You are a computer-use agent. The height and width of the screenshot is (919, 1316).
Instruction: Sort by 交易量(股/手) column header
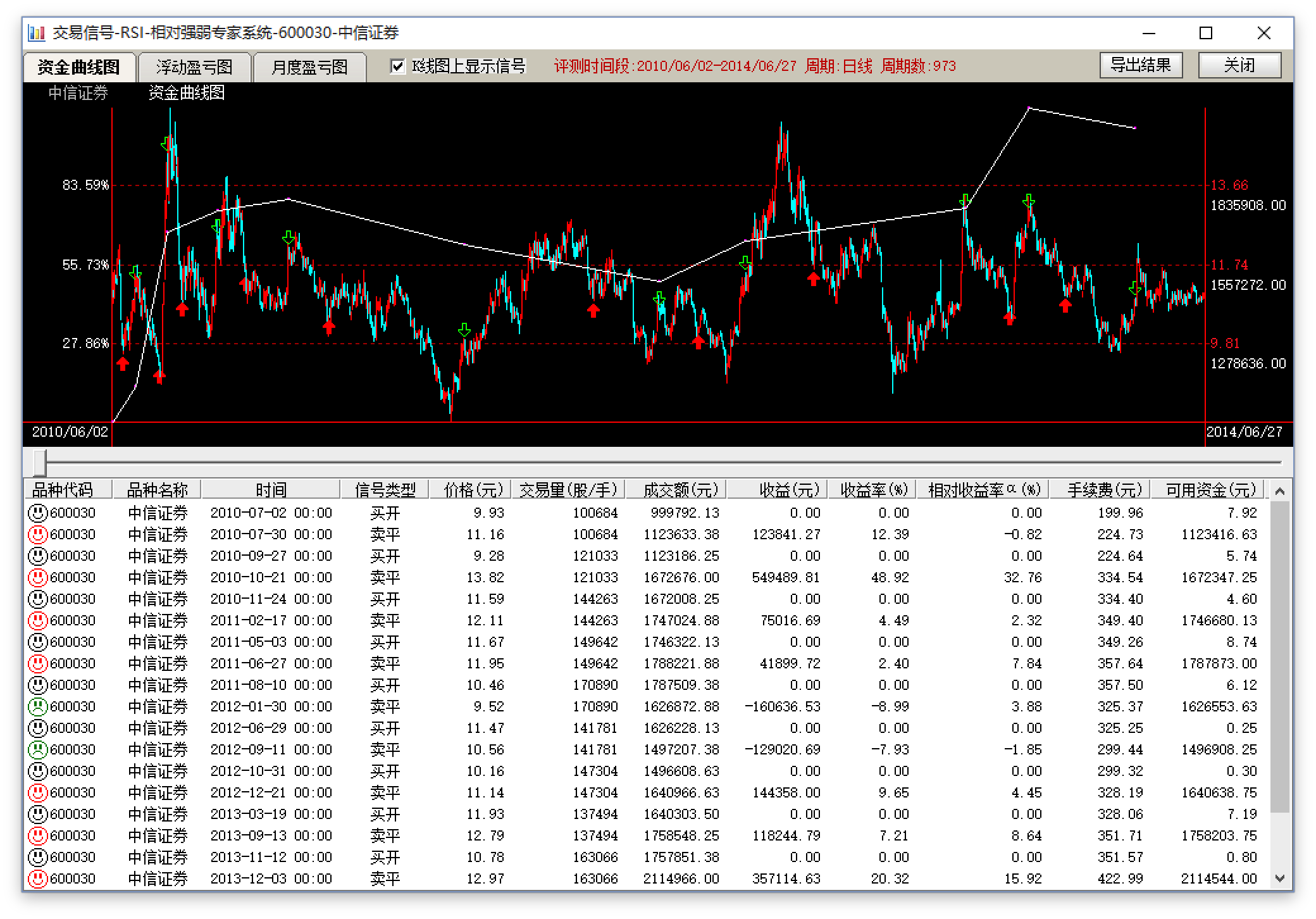[568, 490]
